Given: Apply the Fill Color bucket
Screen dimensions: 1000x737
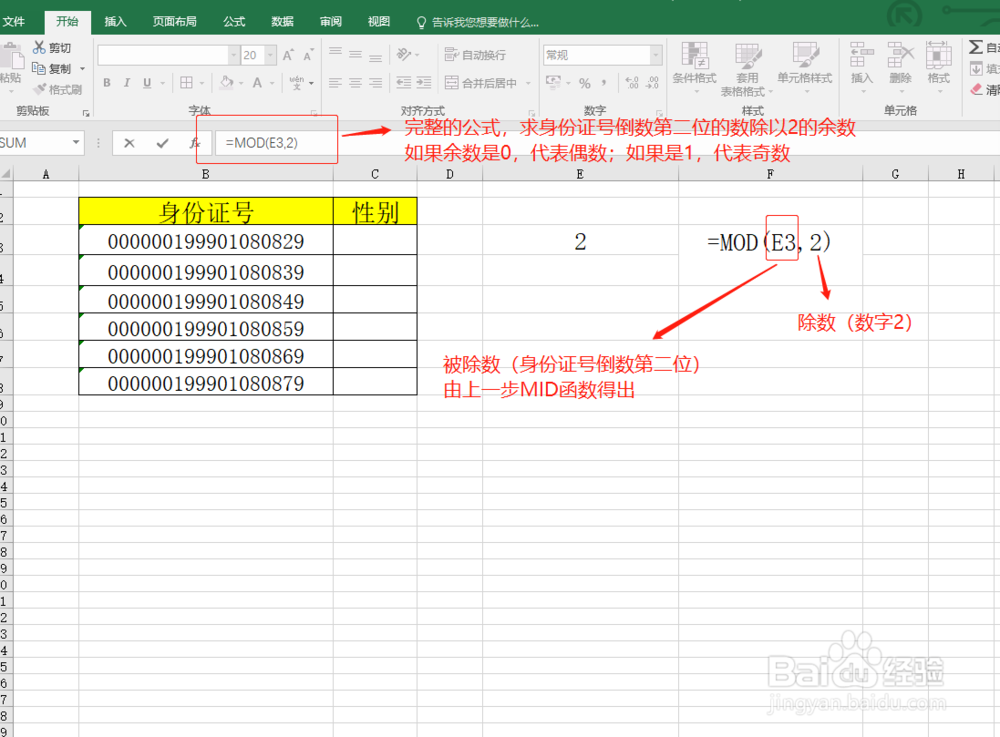Looking at the screenshot, I should tap(226, 82).
